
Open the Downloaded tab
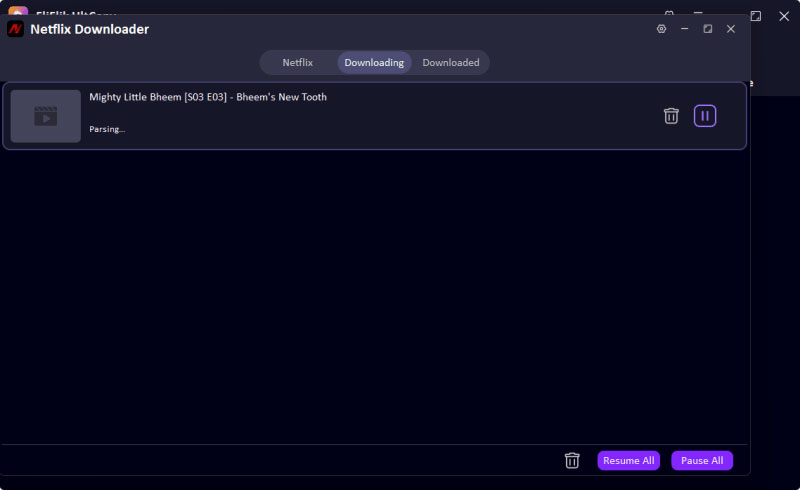(x=450, y=62)
